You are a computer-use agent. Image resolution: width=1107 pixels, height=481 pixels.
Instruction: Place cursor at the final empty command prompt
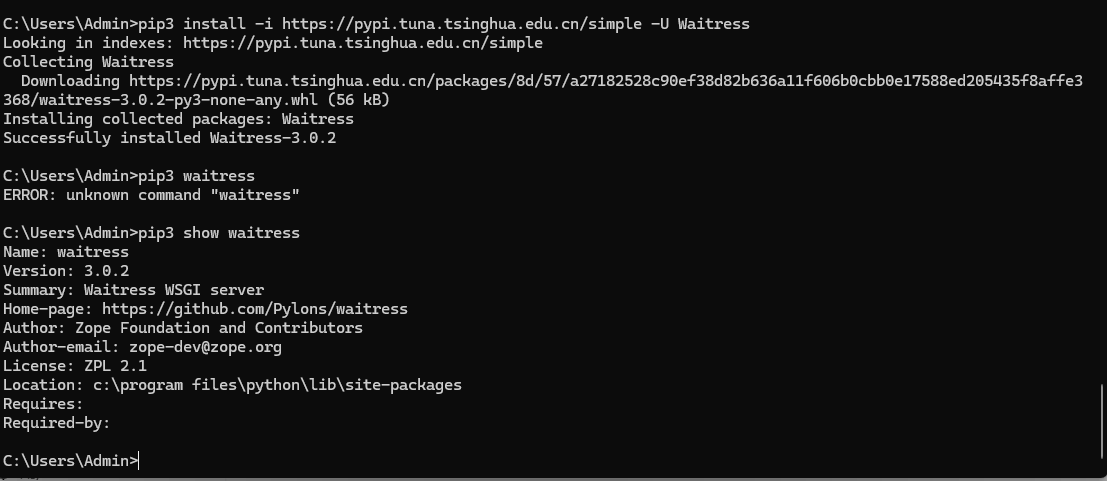point(141,461)
